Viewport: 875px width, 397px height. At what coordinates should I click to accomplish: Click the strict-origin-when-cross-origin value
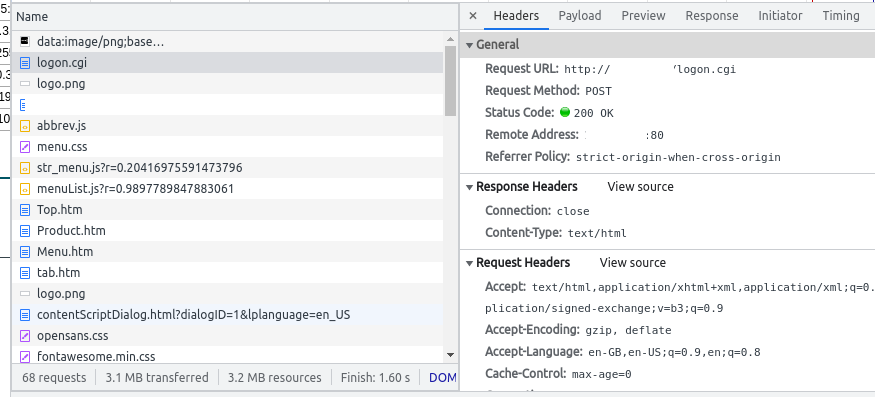pyautogui.click(x=678, y=157)
